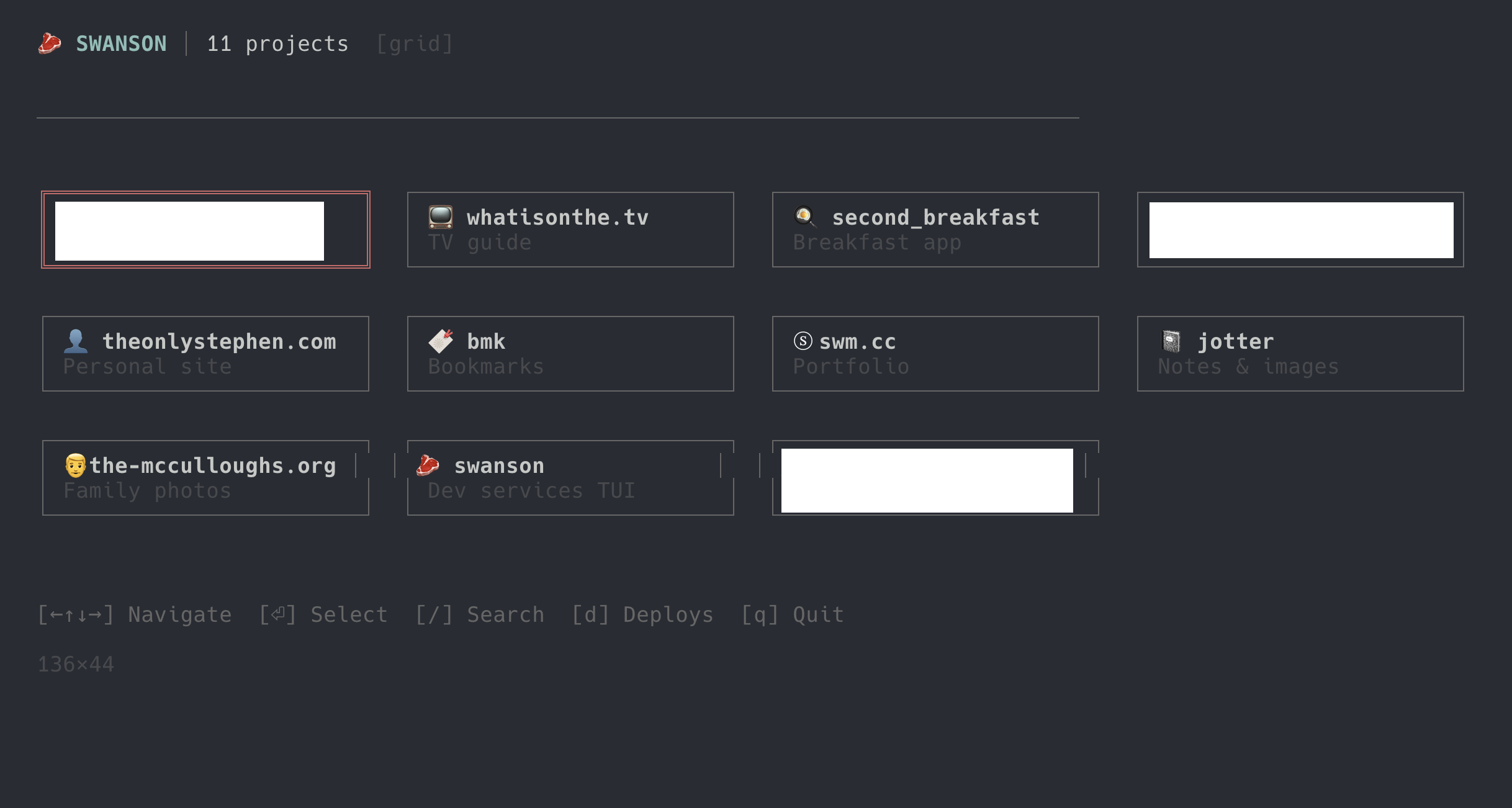Open the second_breakfast Breakfast app card
Image resolution: width=1512 pixels, height=808 pixels.
[x=934, y=229]
